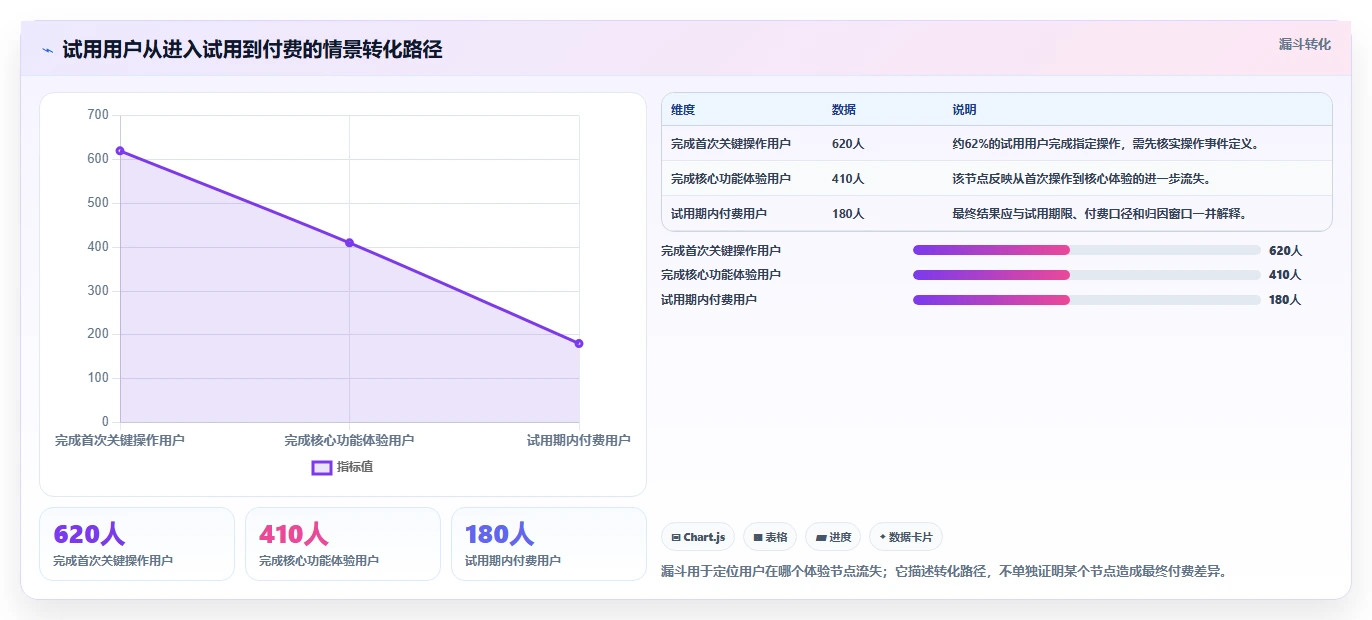Click the 试用期内付费用户 progress bar
The image size is (1372, 620).
[1086, 300]
